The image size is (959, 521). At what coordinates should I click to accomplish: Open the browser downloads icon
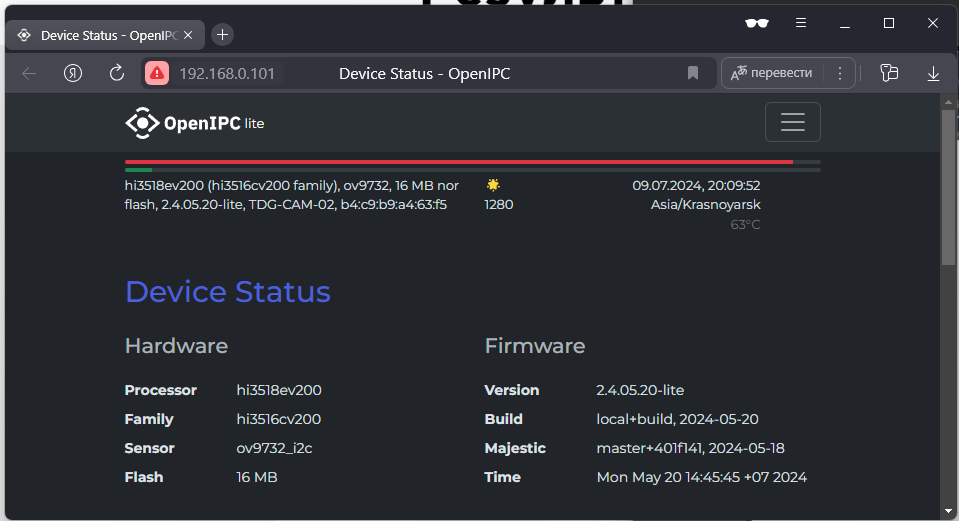[x=933, y=73]
